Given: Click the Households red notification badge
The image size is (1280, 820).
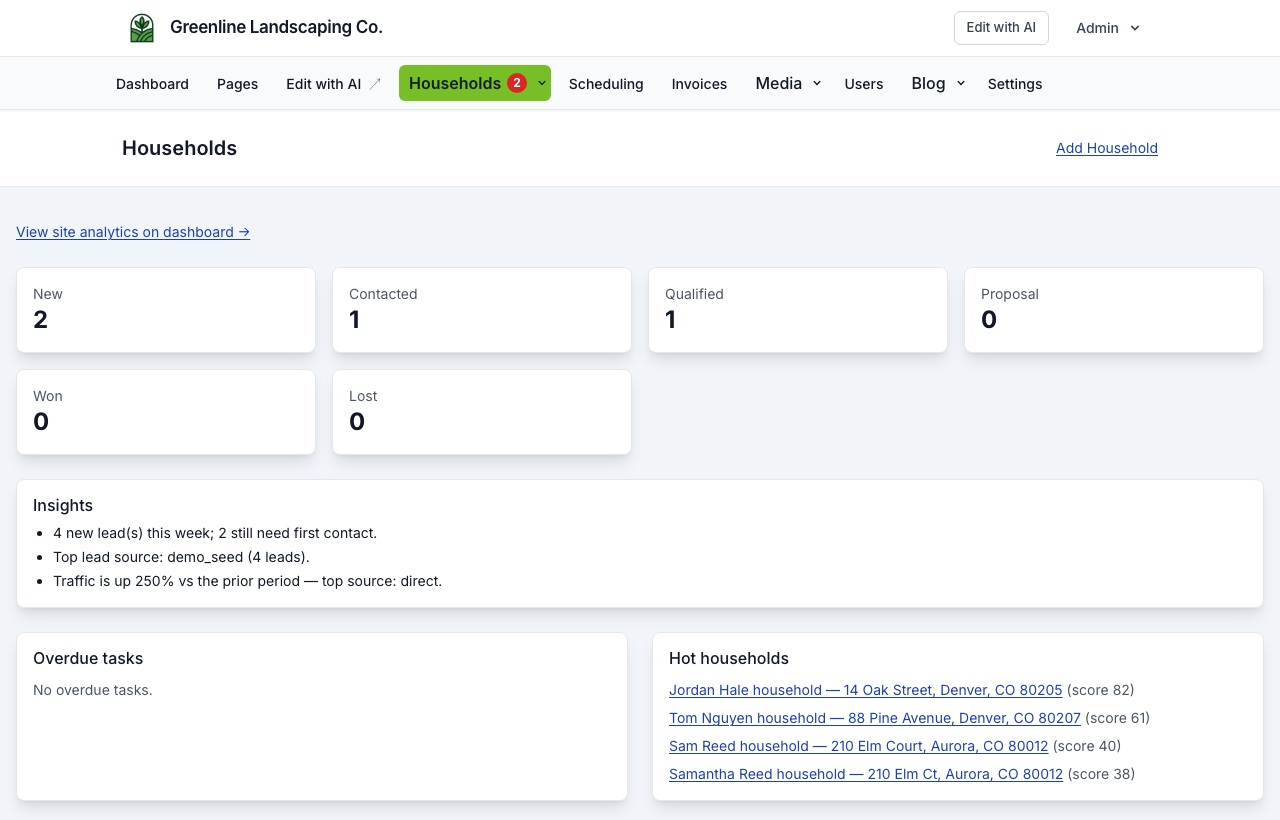Looking at the screenshot, I should [517, 83].
